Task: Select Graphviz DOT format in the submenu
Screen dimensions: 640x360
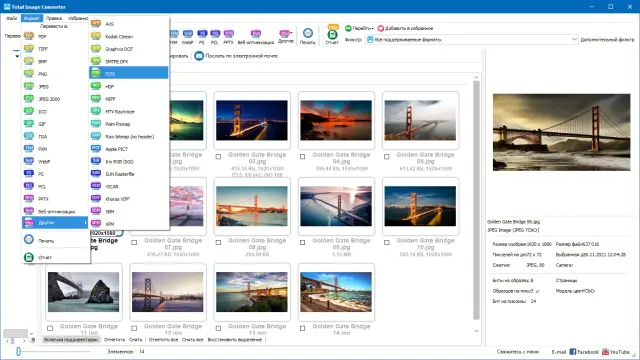Action: tap(129, 49)
